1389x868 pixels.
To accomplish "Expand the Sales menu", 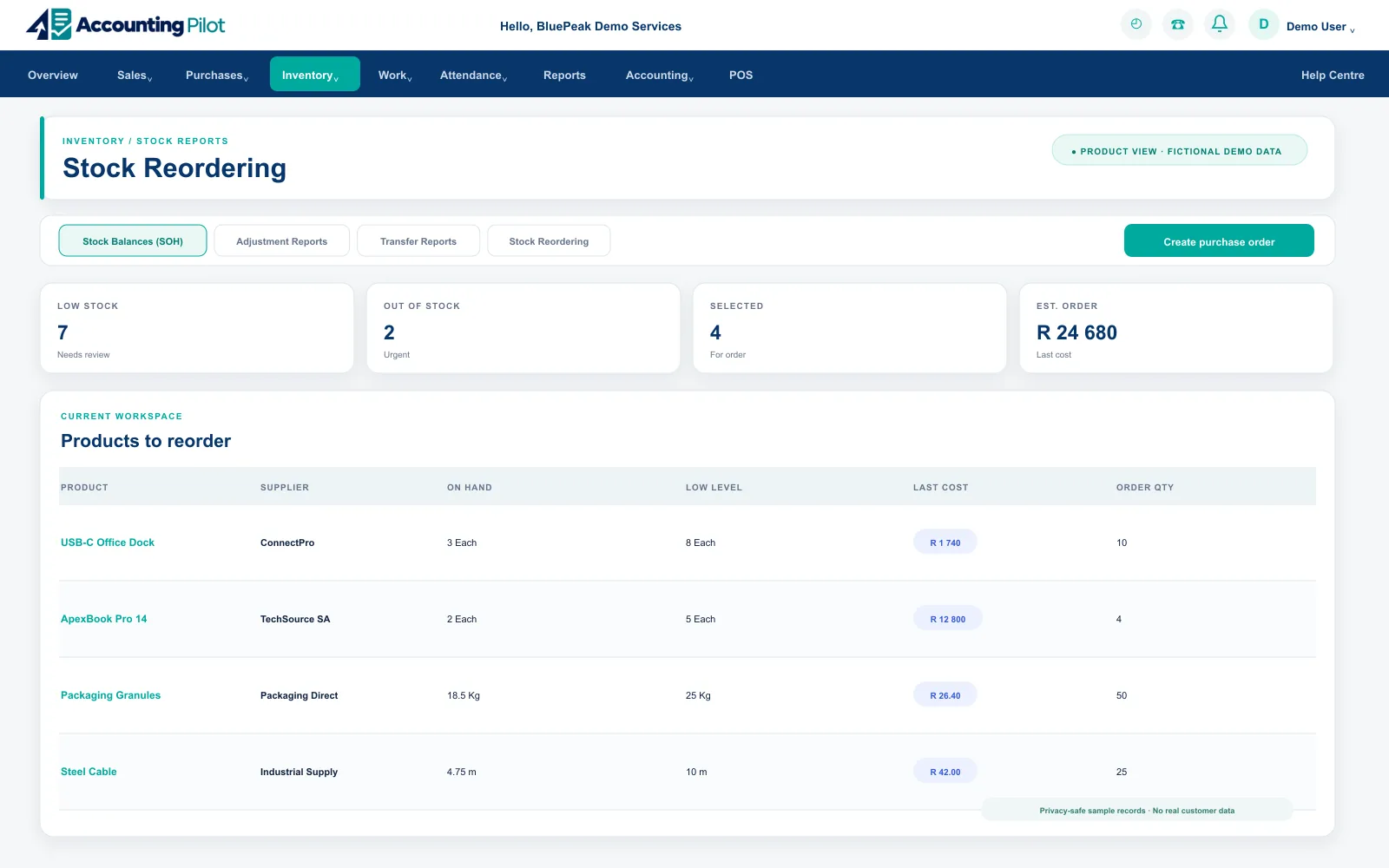I will (x=135, y=76).
